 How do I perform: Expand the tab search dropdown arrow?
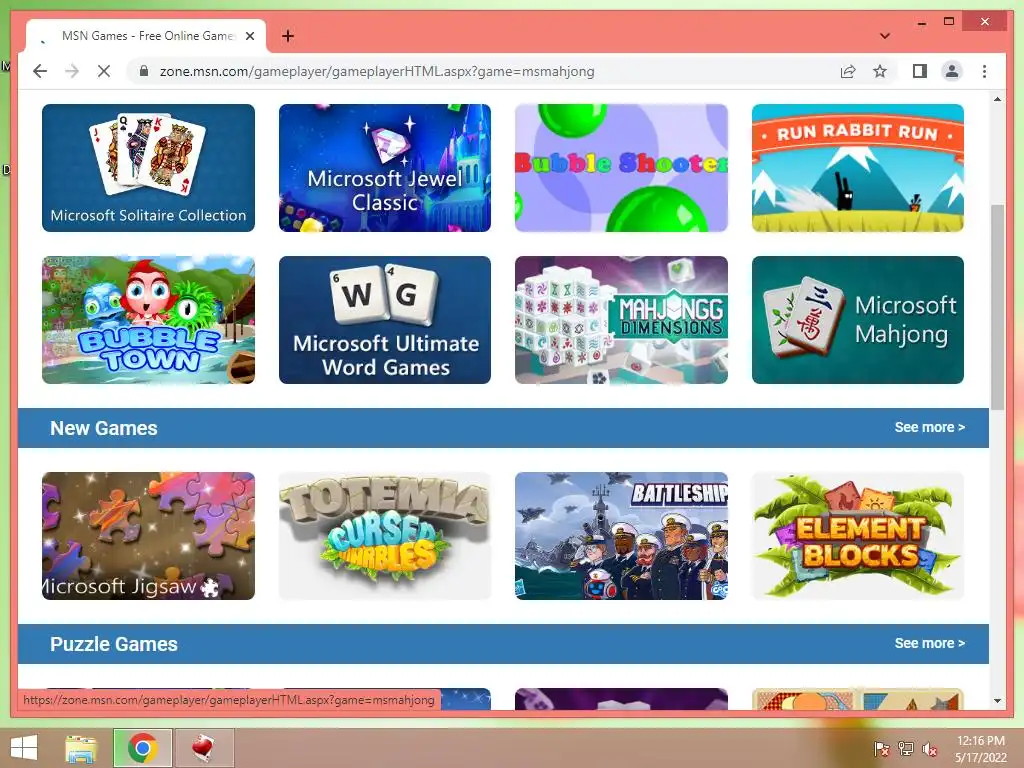pyautogui.click(x=884, y=36)
